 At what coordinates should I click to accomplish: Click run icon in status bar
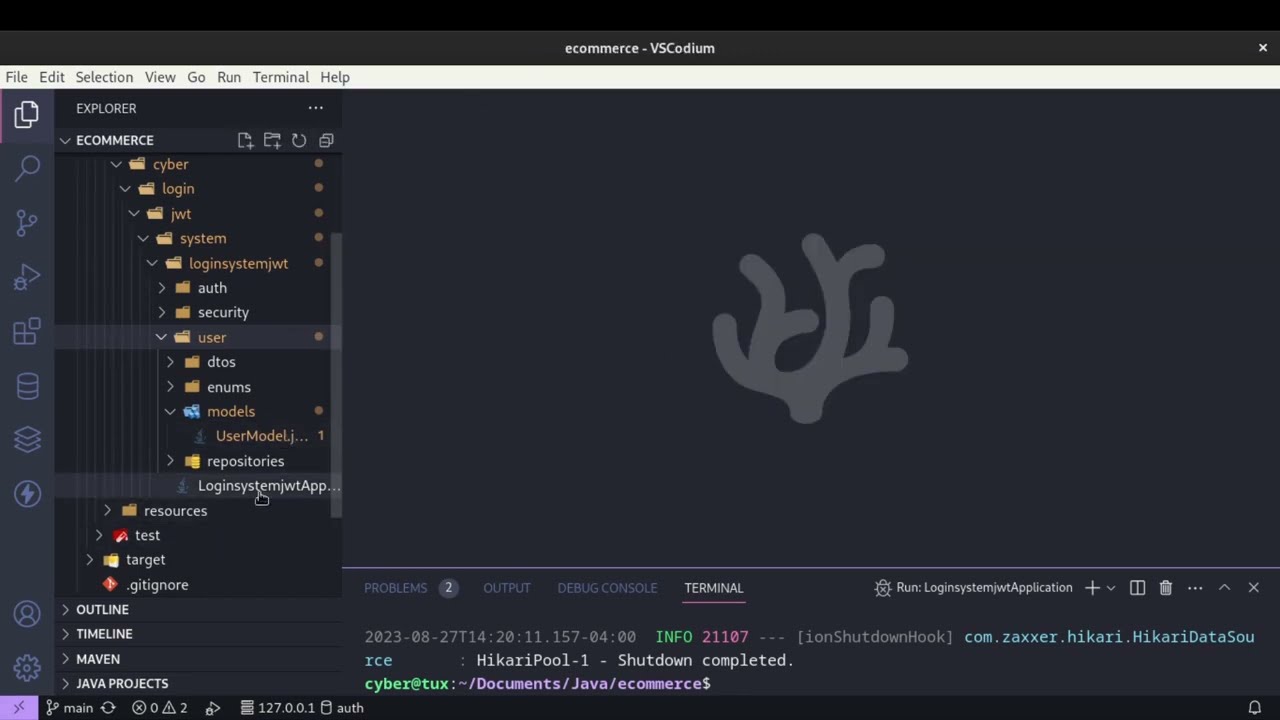click(x=213, y=708)
